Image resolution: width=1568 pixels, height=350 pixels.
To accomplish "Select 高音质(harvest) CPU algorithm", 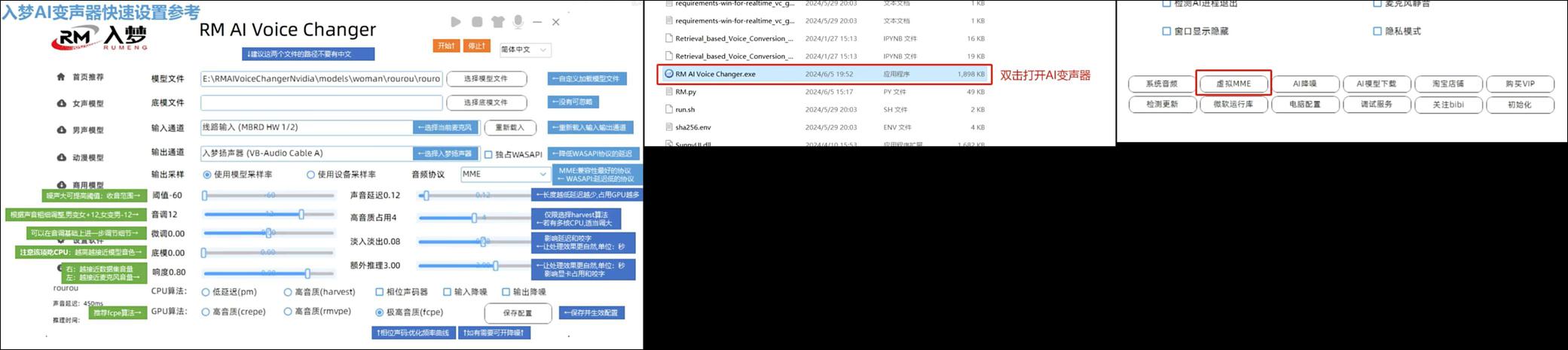I will pos(288,292).
